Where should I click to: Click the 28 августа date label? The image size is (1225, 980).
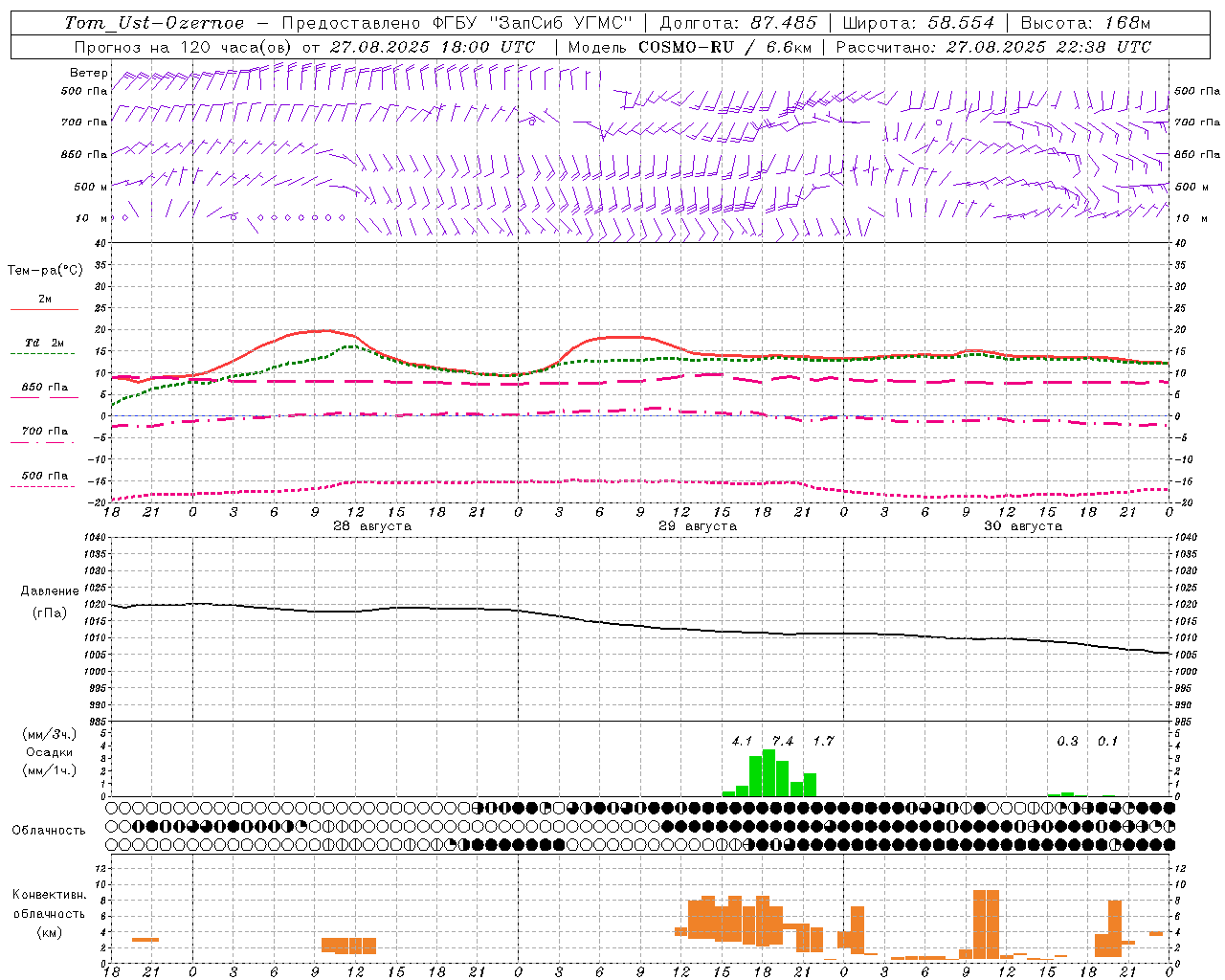[x=372, y=526]
